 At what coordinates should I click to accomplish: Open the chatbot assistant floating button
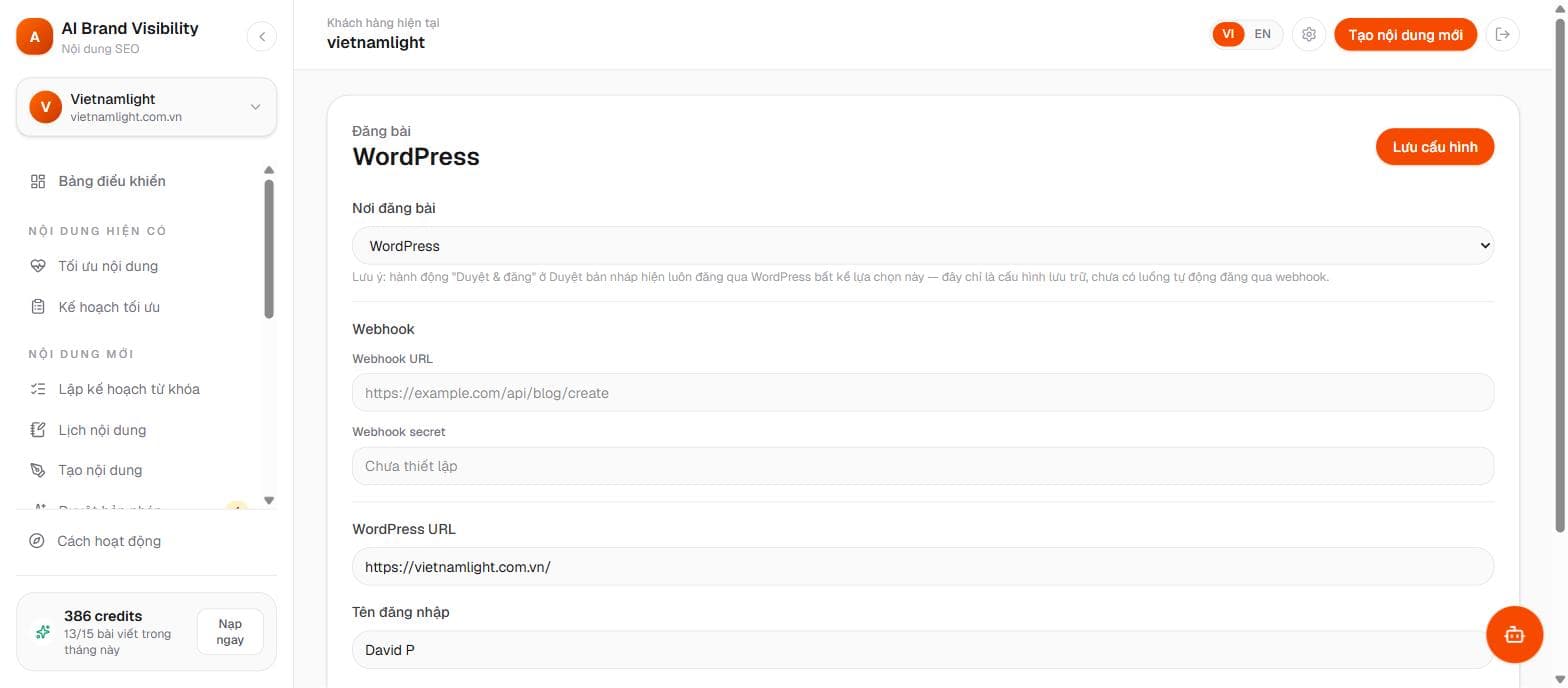1514,634
